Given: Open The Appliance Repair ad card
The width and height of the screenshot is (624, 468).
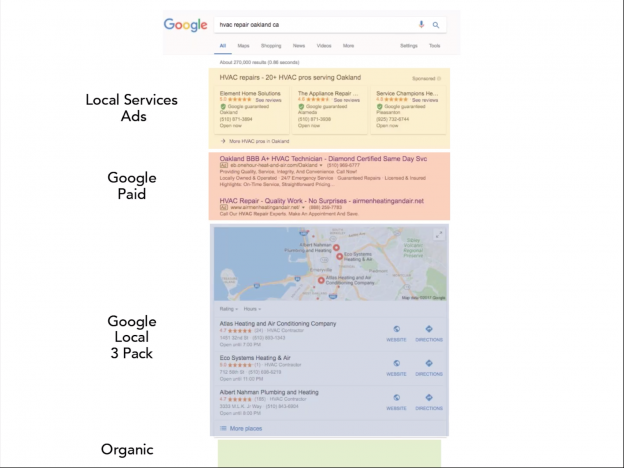Looking at the screenshot, I should coord(330,110).
